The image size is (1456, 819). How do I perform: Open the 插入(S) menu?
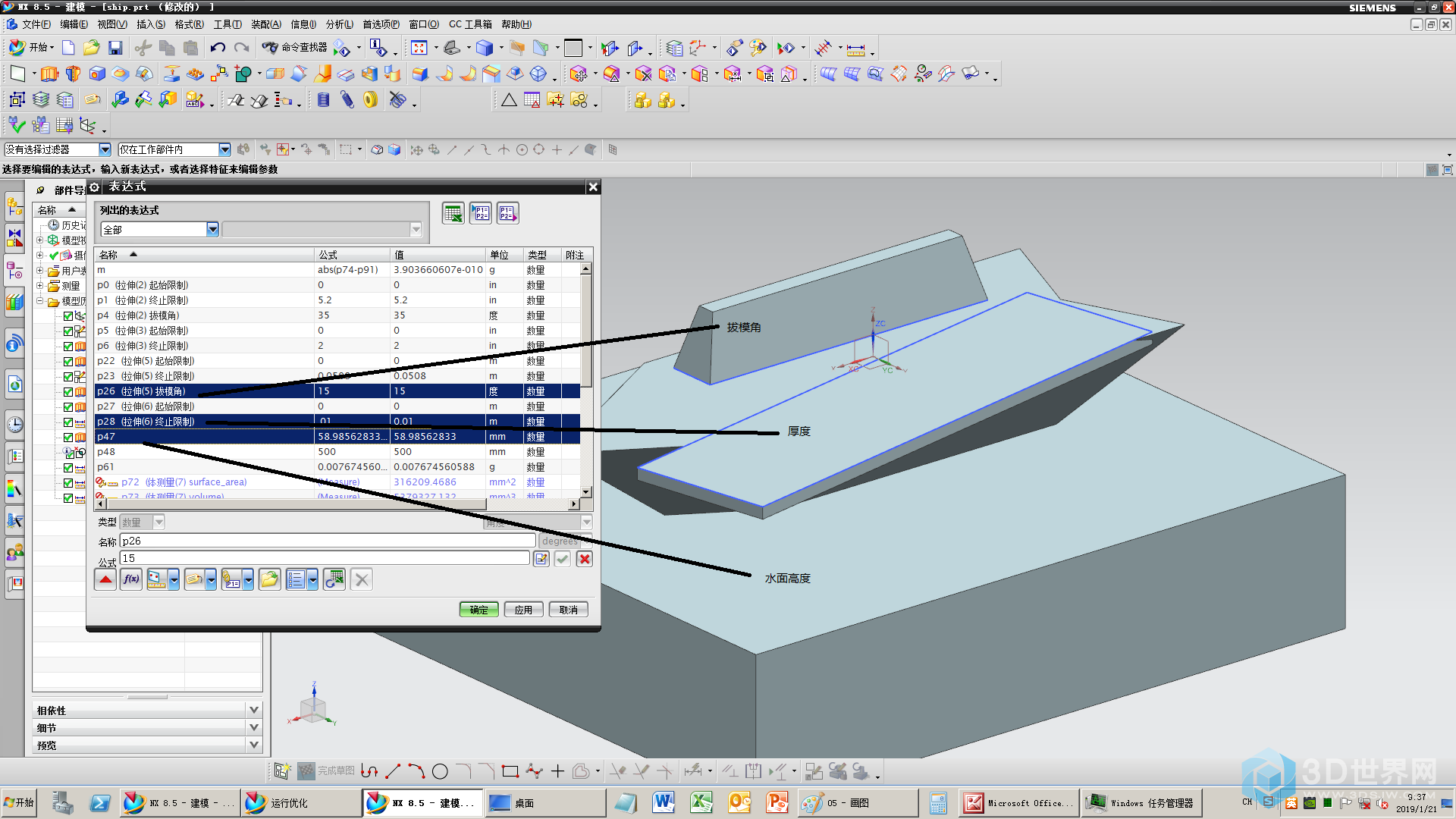click(x=150, y=24)
